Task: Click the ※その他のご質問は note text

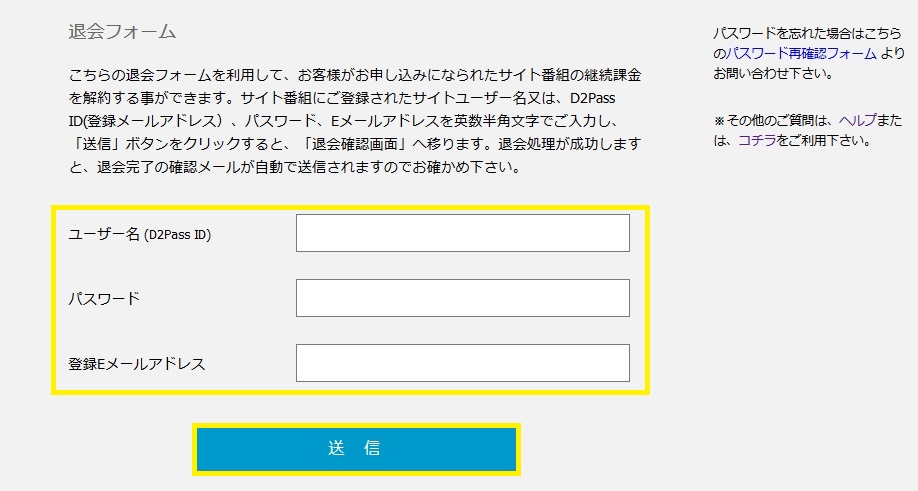Action: [x=773, y=120]
